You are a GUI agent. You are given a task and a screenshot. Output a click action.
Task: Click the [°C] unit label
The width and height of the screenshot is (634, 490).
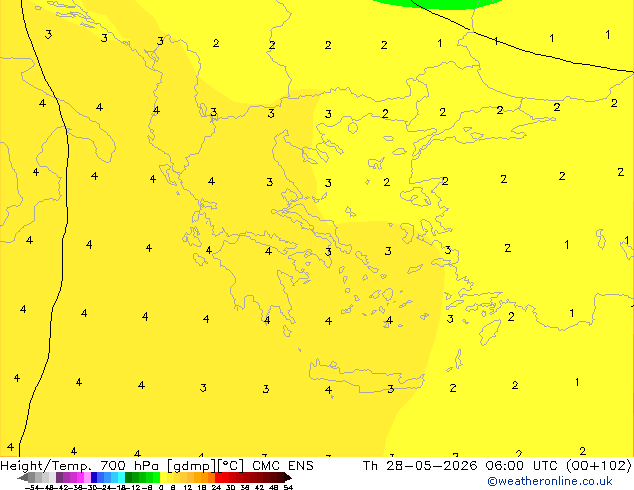click(231, 466)
